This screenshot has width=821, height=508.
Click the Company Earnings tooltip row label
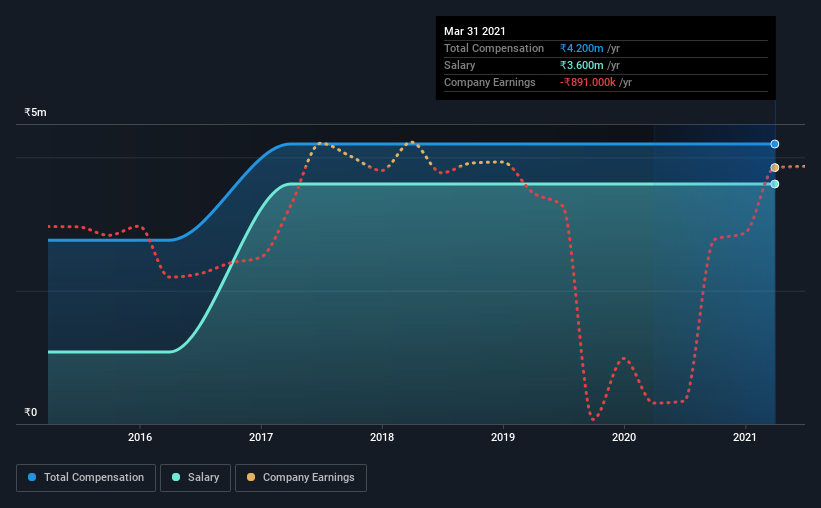pyautogui.click(x=490, y=82)
